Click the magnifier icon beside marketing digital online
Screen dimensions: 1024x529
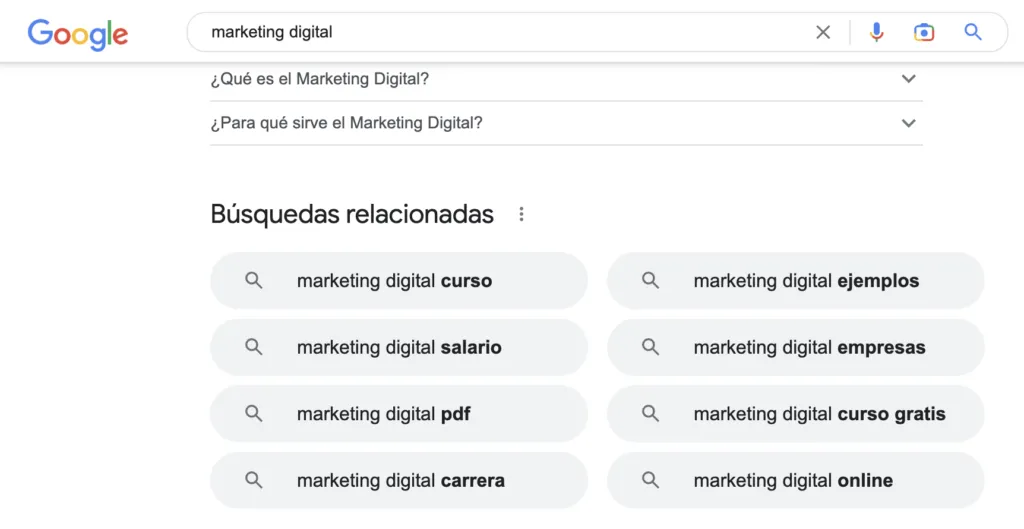(x=650, y=480)
